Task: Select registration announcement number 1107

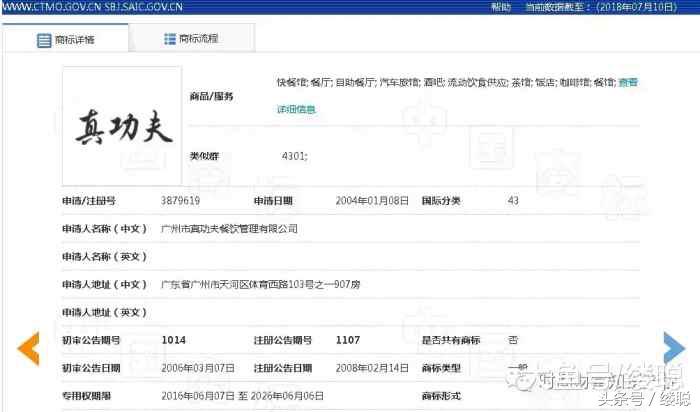Action: tap(348, 340)
